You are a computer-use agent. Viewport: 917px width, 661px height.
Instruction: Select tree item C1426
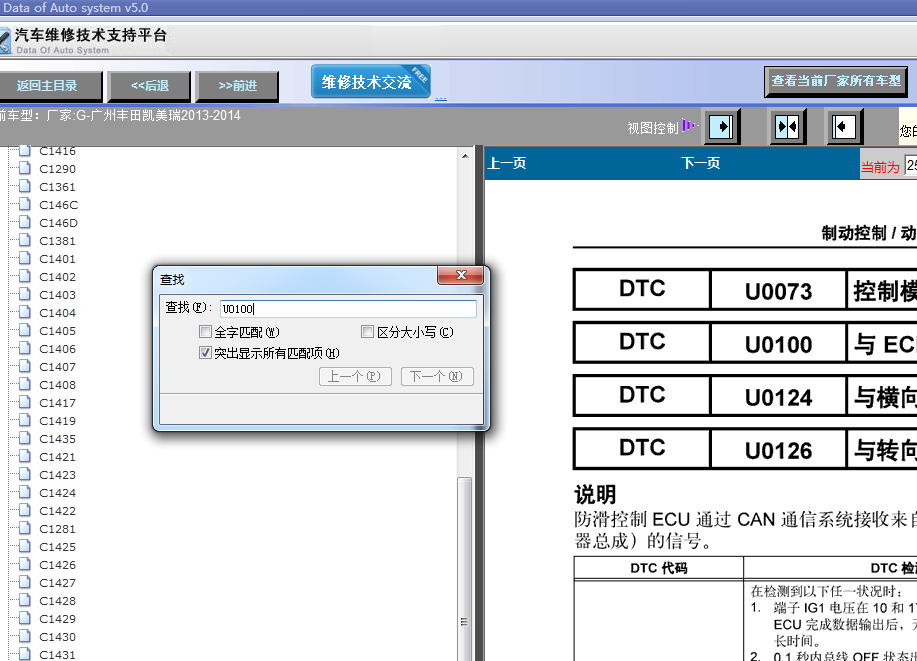tap(57, 565)
